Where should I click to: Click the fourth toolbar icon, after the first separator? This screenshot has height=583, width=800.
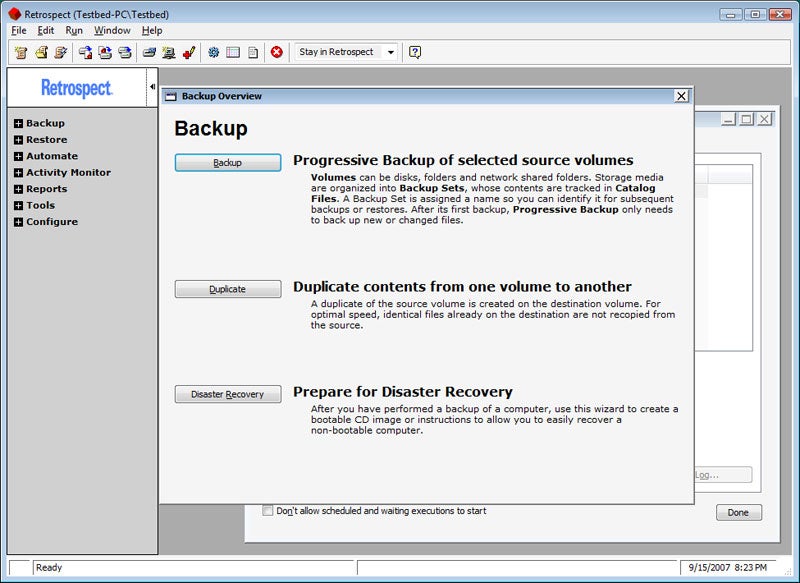click(x=85, y=52)
